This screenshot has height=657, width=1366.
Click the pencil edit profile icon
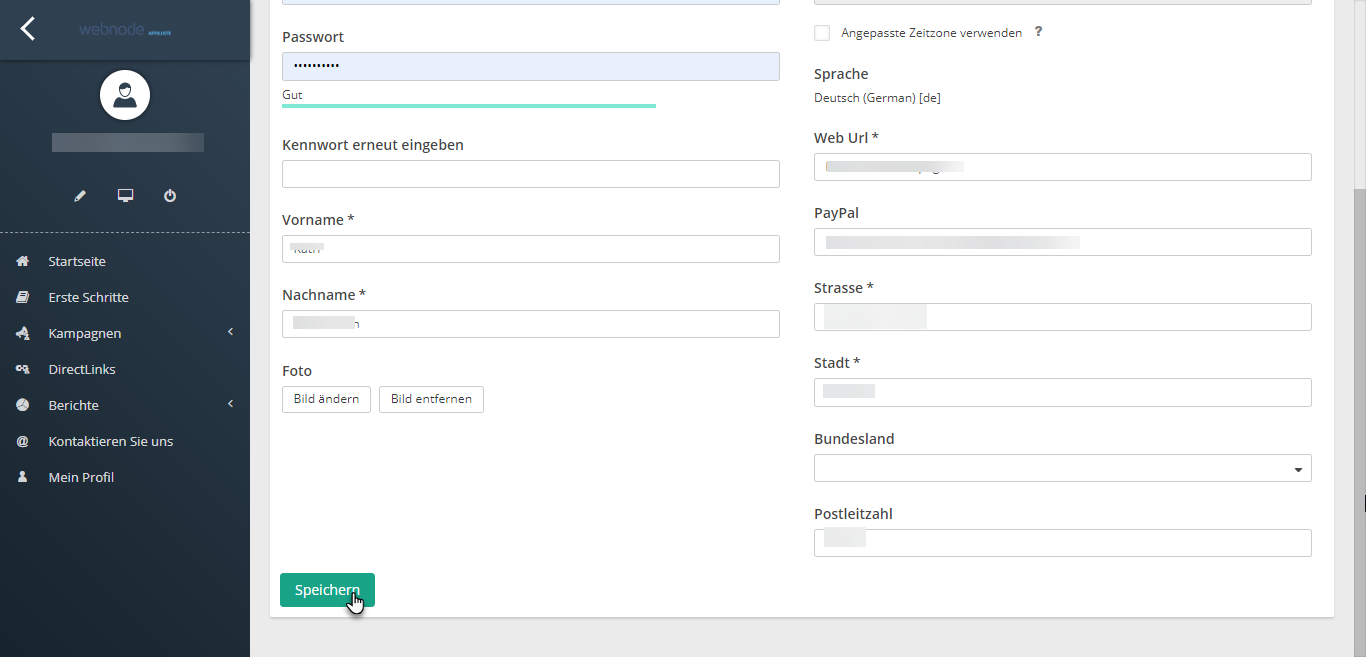click(x=80, y=196)
